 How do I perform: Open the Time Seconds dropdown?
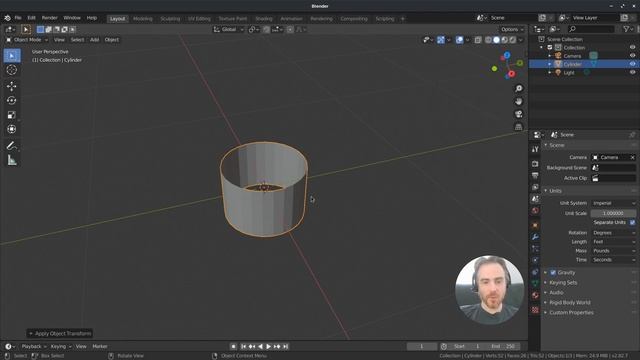point(613,260)
